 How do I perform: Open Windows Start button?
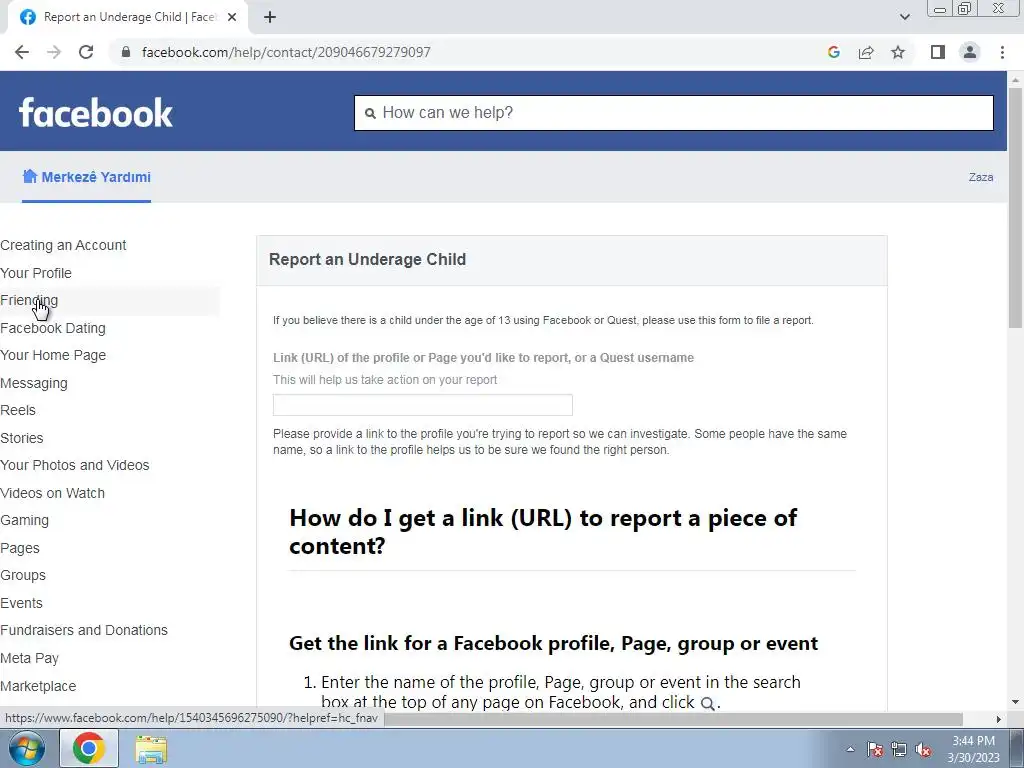click(x=27, y=748)
